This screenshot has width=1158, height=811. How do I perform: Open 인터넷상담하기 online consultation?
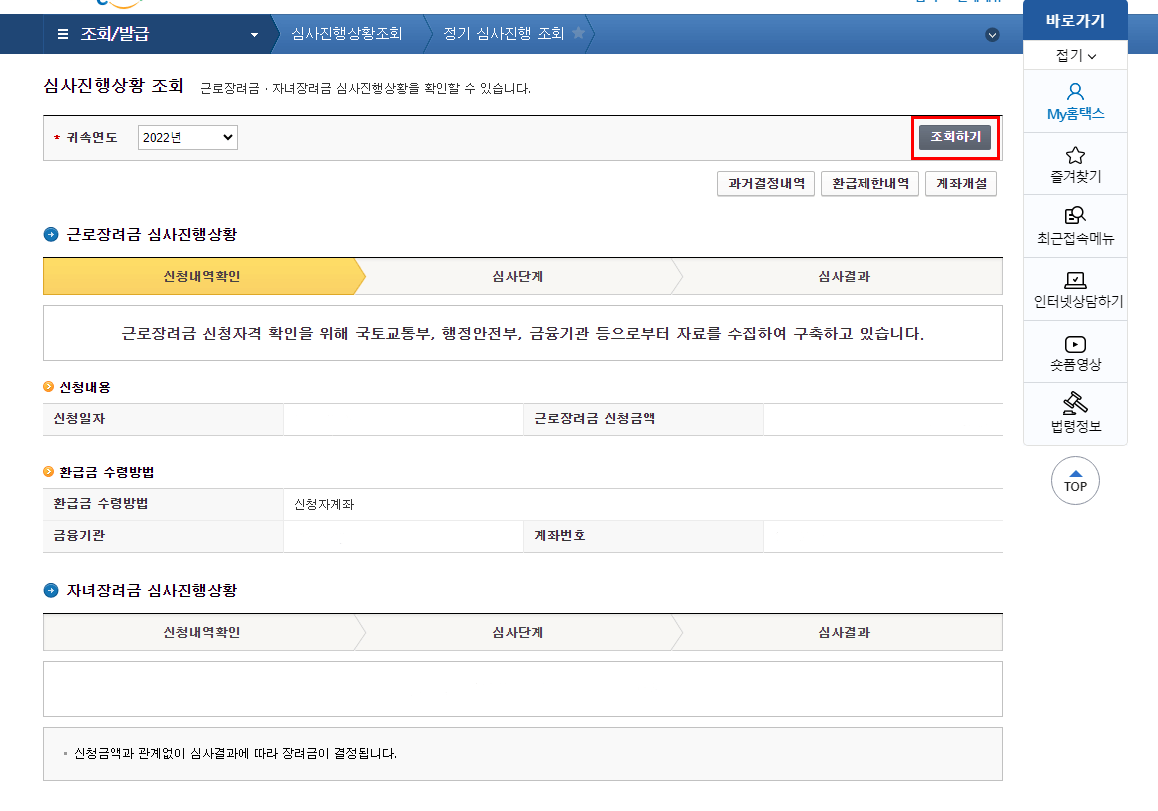tap(1075, 289)
